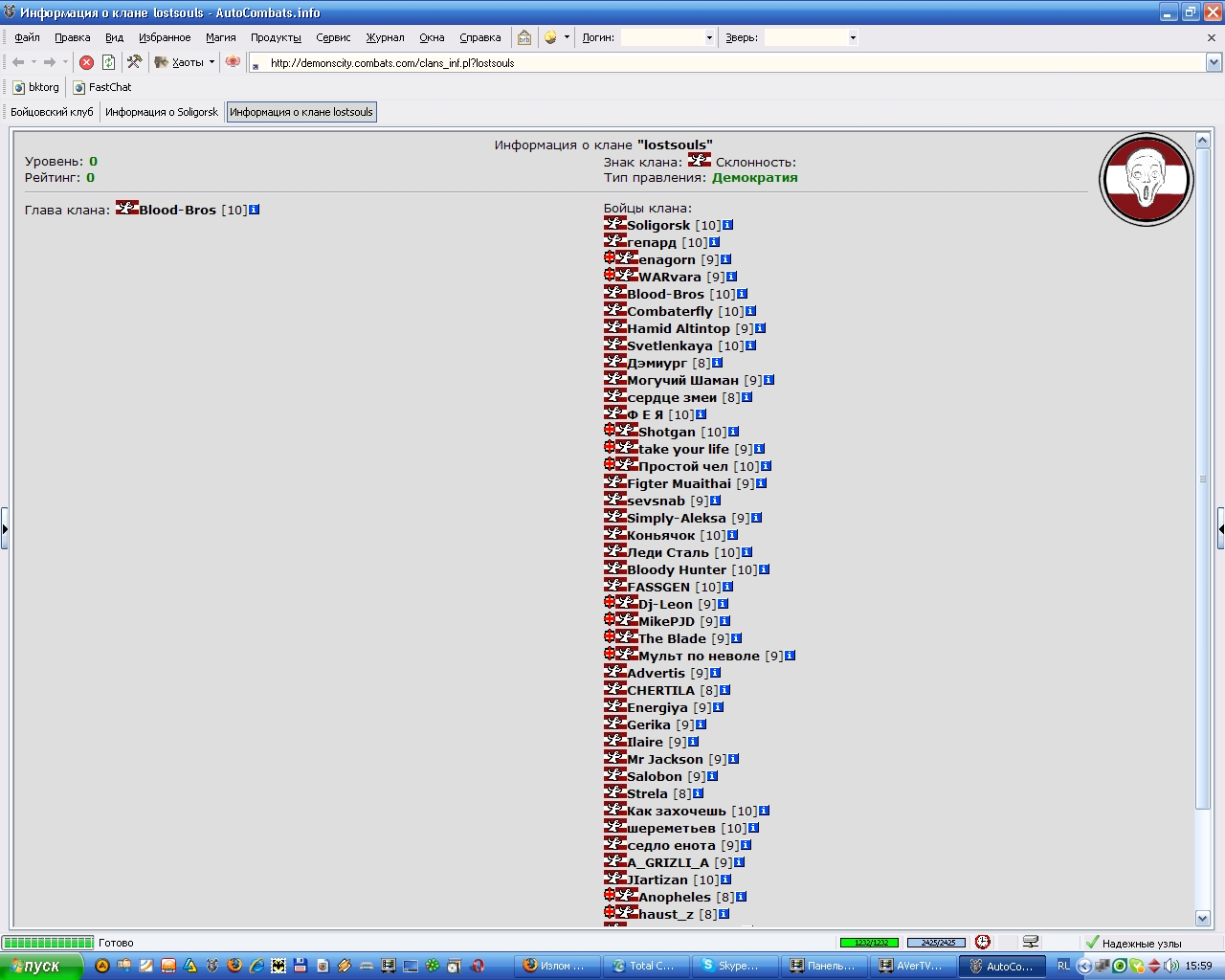Click Windows пуск Start button
Viewport: 1225px width, 980px height.
click(42, 966)
